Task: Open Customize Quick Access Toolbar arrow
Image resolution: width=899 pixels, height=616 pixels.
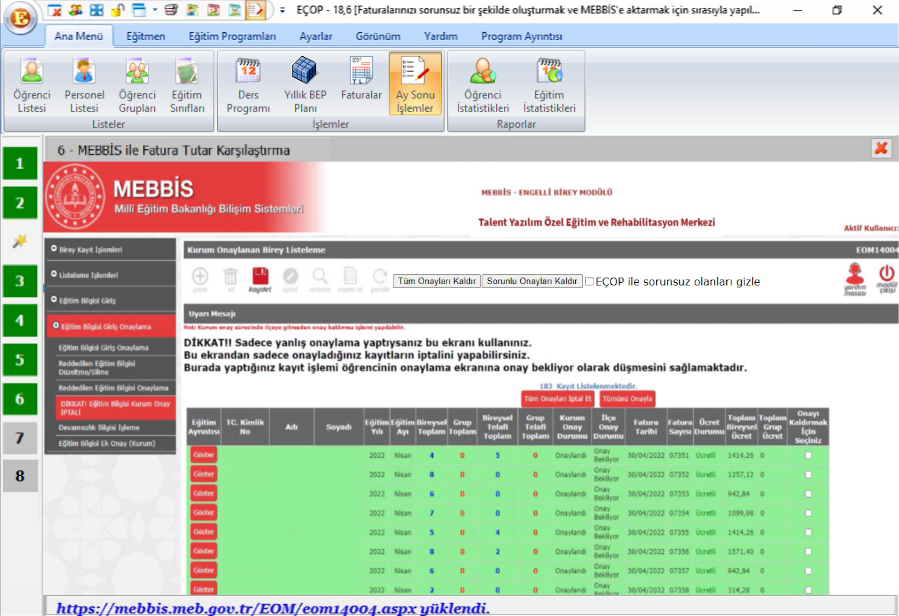Action: click(x=282, y=10)
